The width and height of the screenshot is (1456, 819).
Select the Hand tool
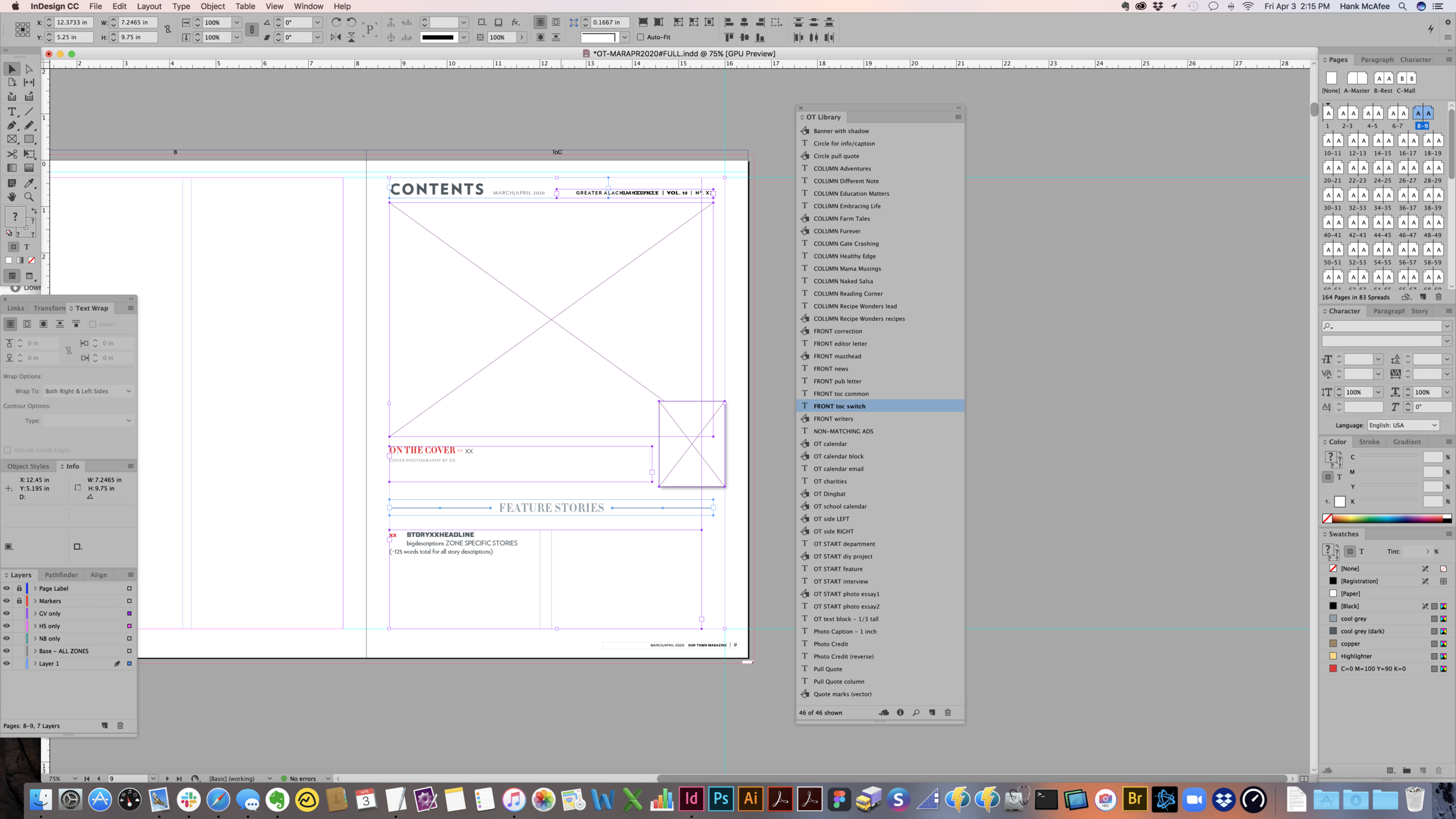pos(12,196)
